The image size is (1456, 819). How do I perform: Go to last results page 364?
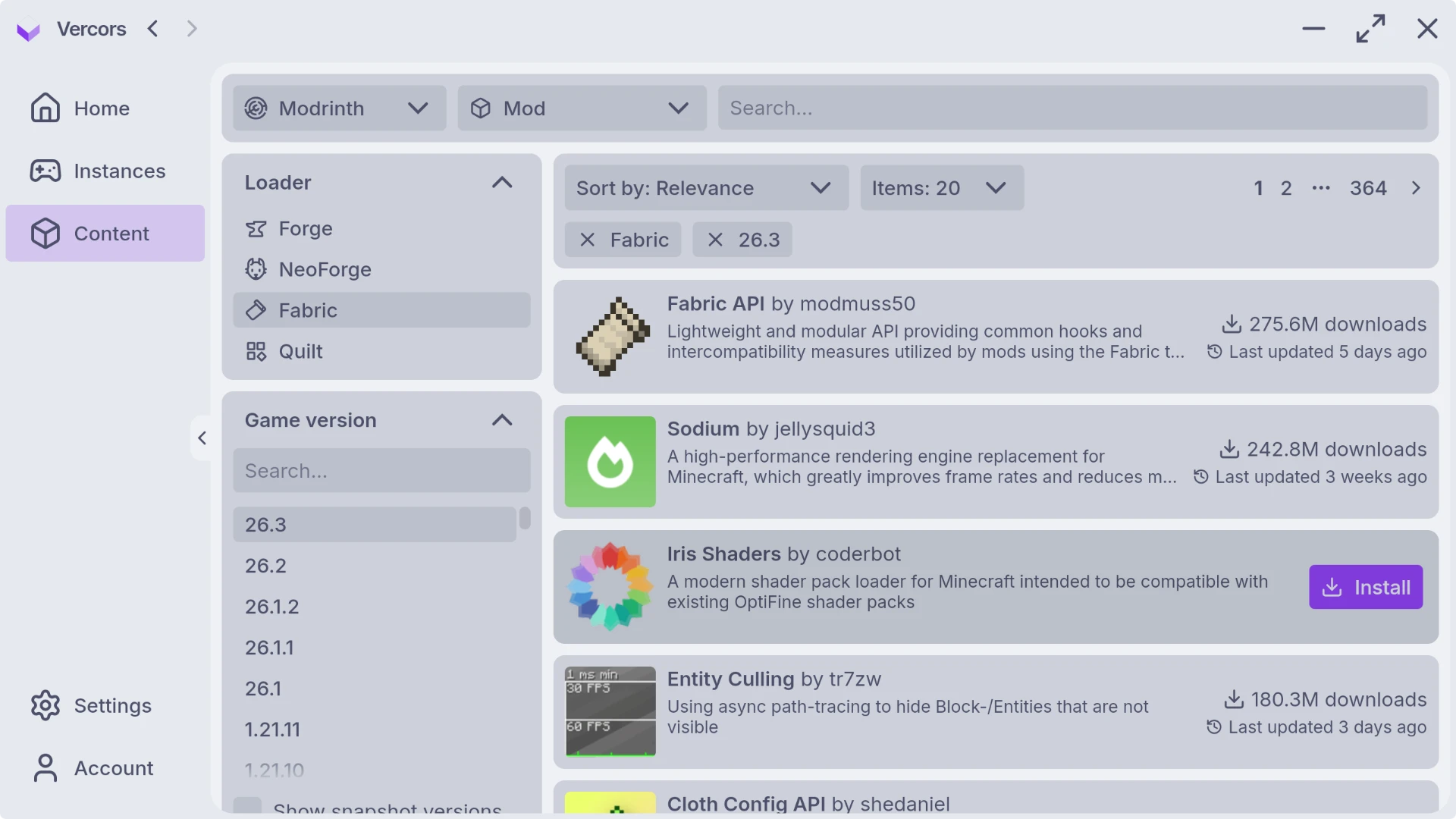(1368, 188)
